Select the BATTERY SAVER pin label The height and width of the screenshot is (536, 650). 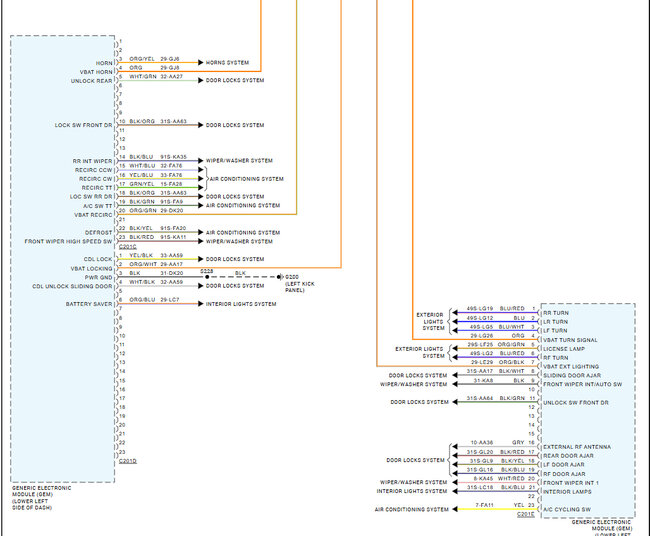(89, 304)
